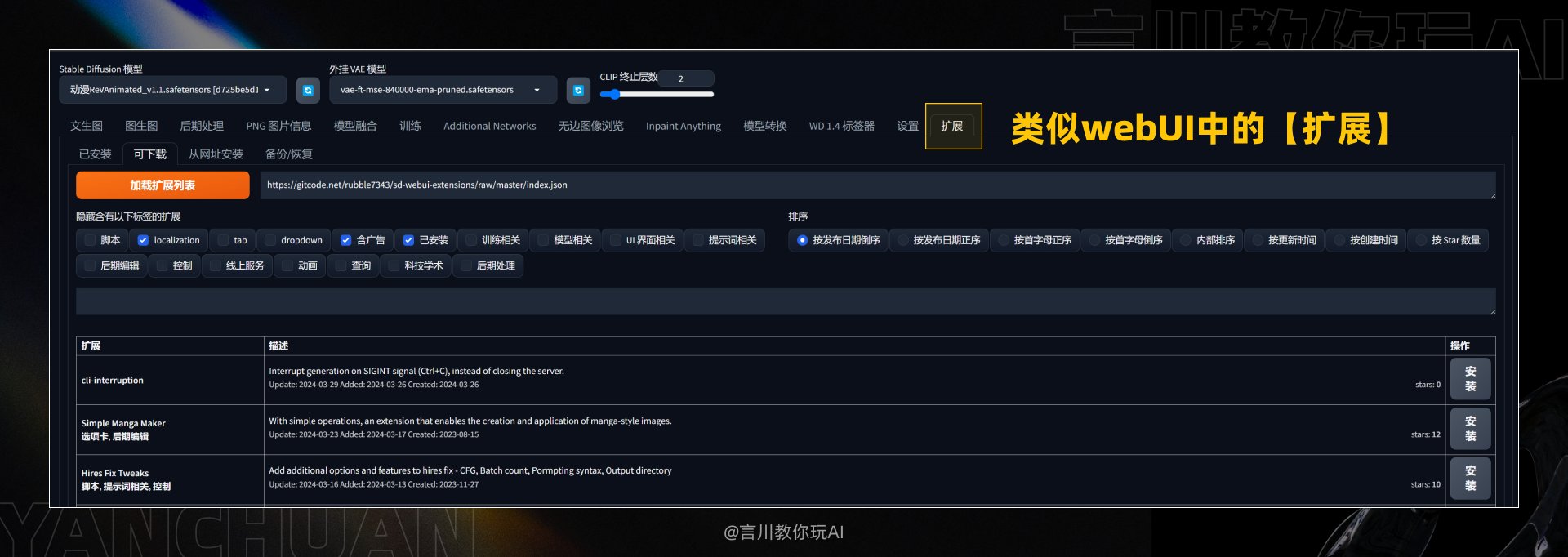Toggle the 训练相关 checkbox
The height and width of the screenshot is (557, 1568).
pyautogui.click(x=471, y=240)
